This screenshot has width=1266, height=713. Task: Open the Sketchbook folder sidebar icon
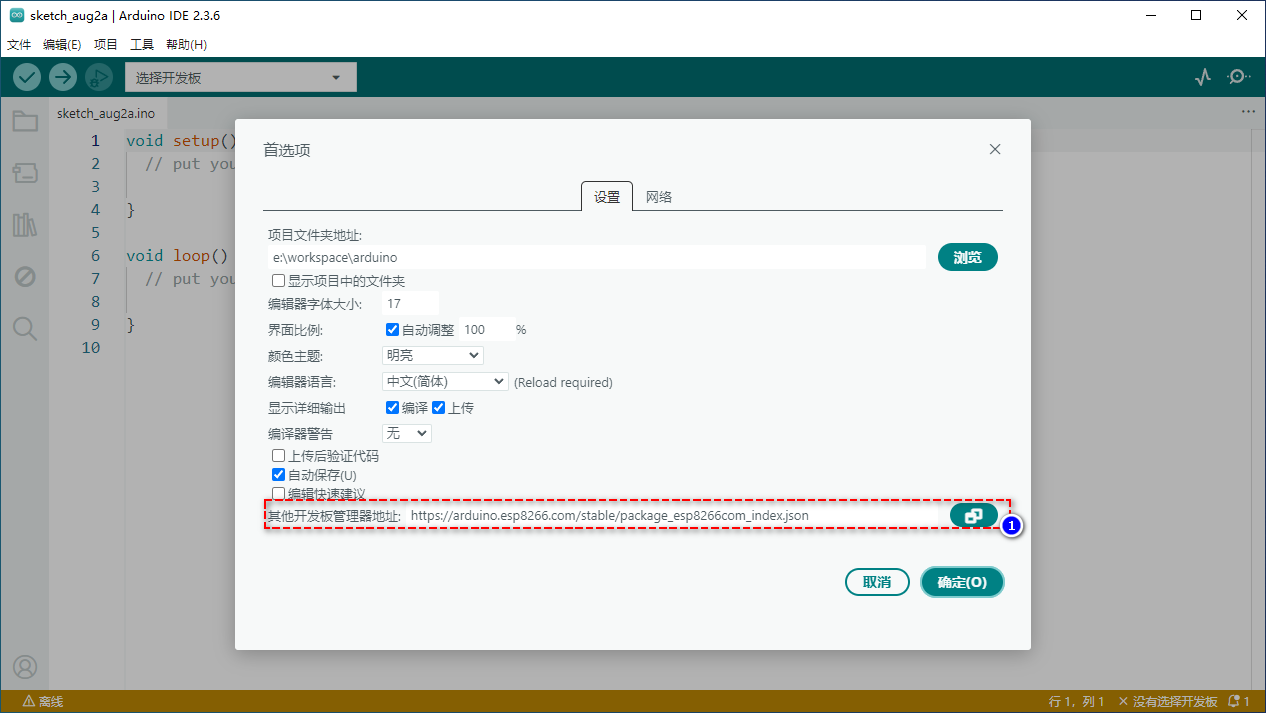[25, 122]
